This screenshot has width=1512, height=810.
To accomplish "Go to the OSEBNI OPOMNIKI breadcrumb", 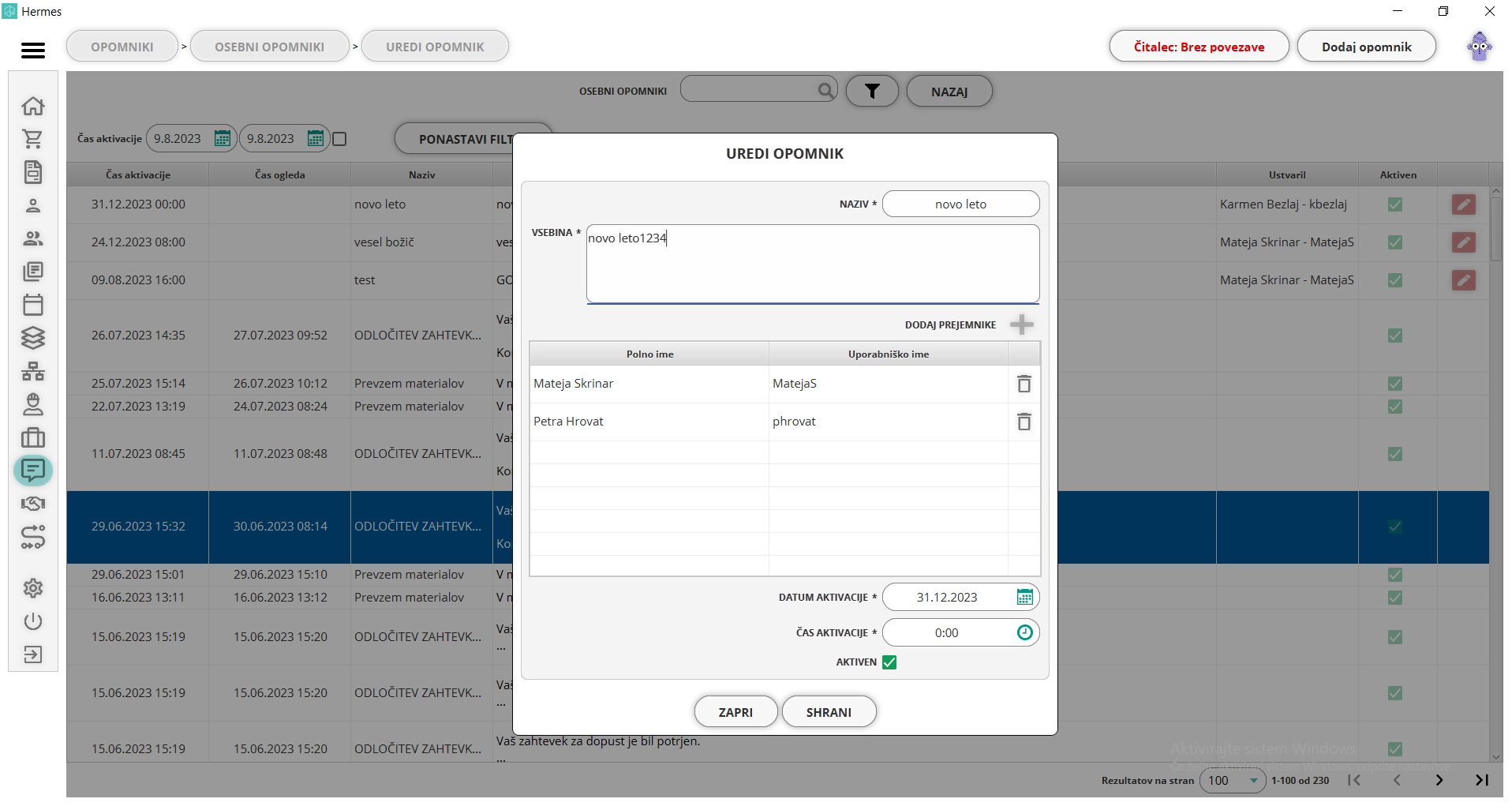I will click(270, 47).
